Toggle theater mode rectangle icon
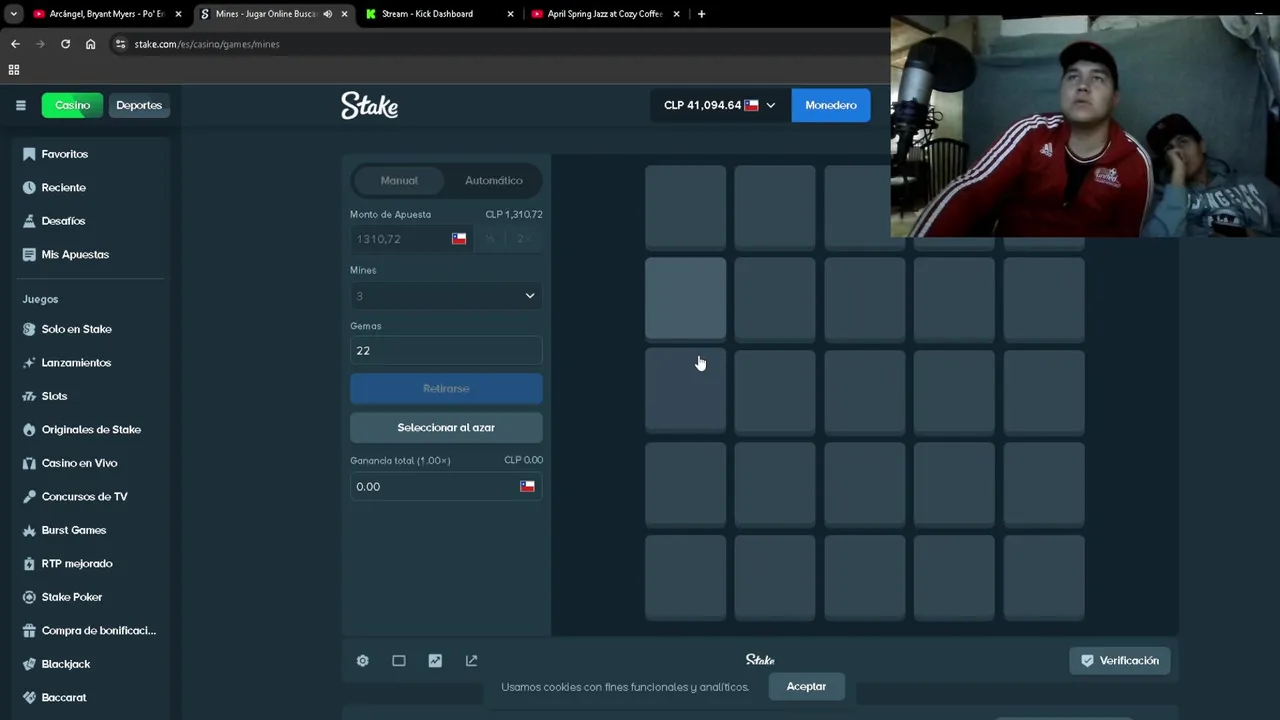 click(x=399, y=661)
